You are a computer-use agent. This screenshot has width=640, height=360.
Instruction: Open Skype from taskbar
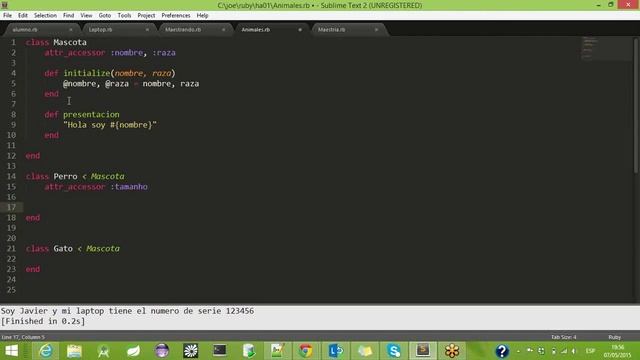(x=393, y=351)
